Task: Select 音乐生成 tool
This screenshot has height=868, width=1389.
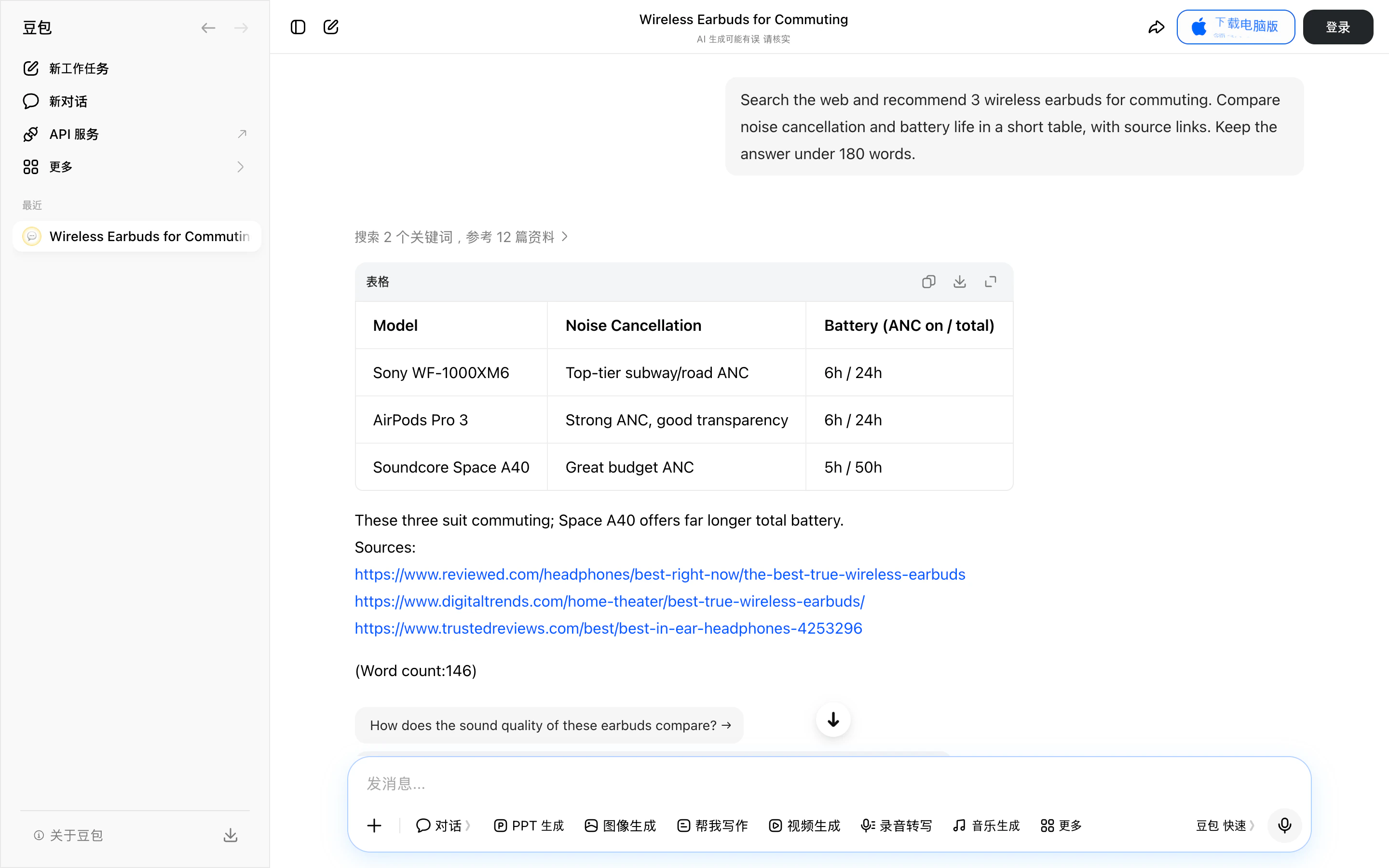Action: (x=986, y=826)
